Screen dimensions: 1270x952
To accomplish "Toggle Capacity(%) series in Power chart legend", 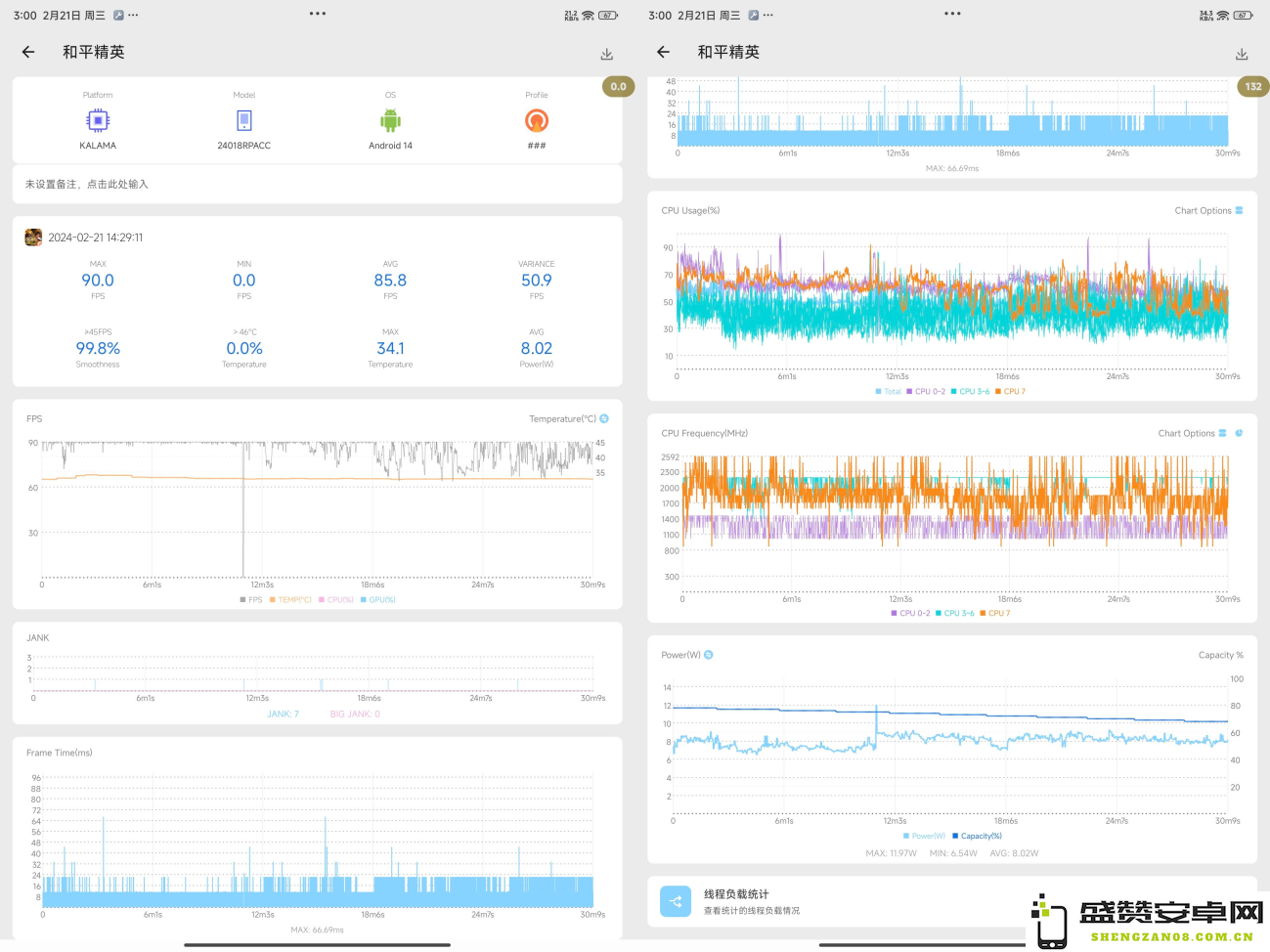I will coord(977,837).
